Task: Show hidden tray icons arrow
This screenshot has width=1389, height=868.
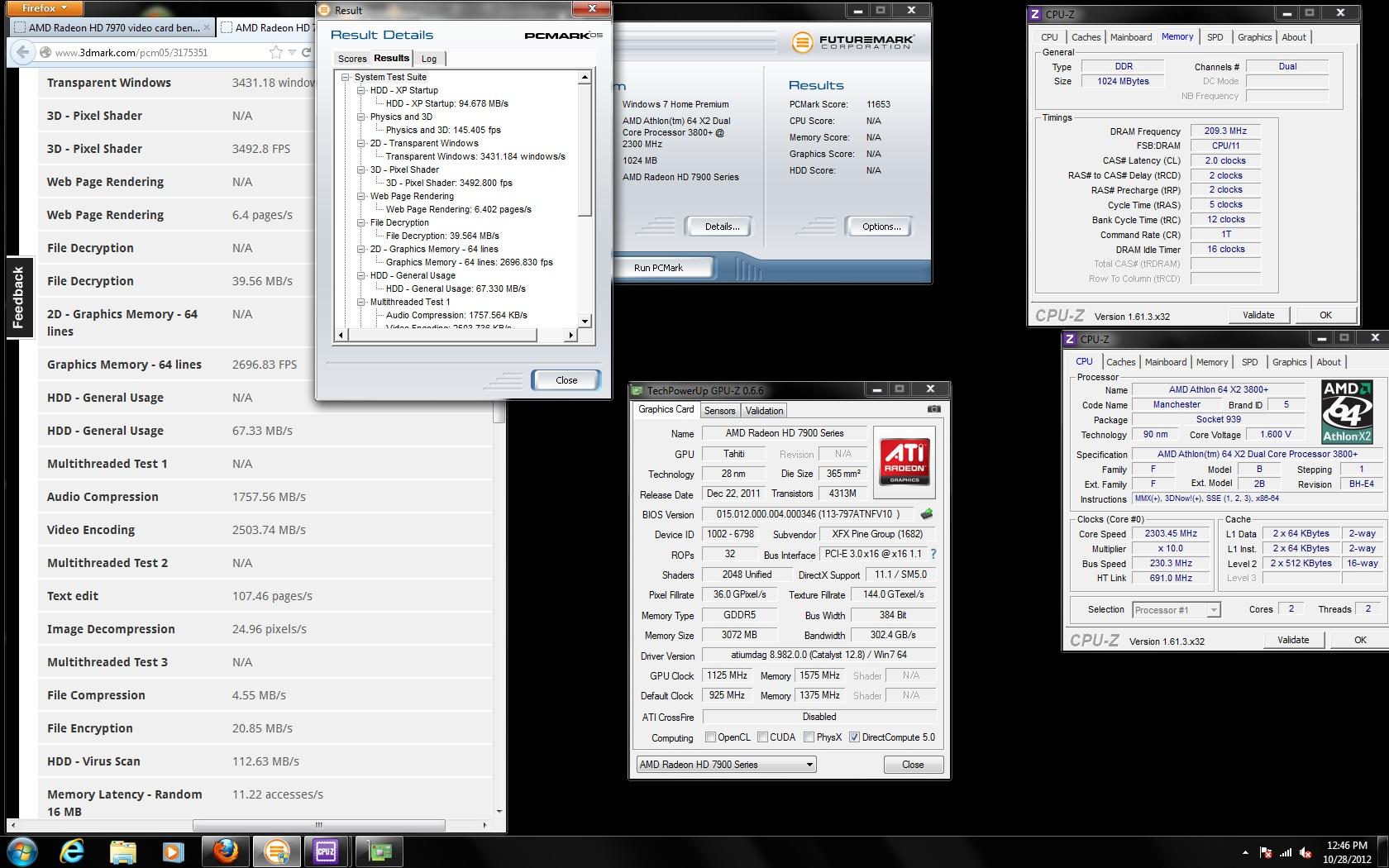Action: pyautogui.click(x=1245, y=852)
